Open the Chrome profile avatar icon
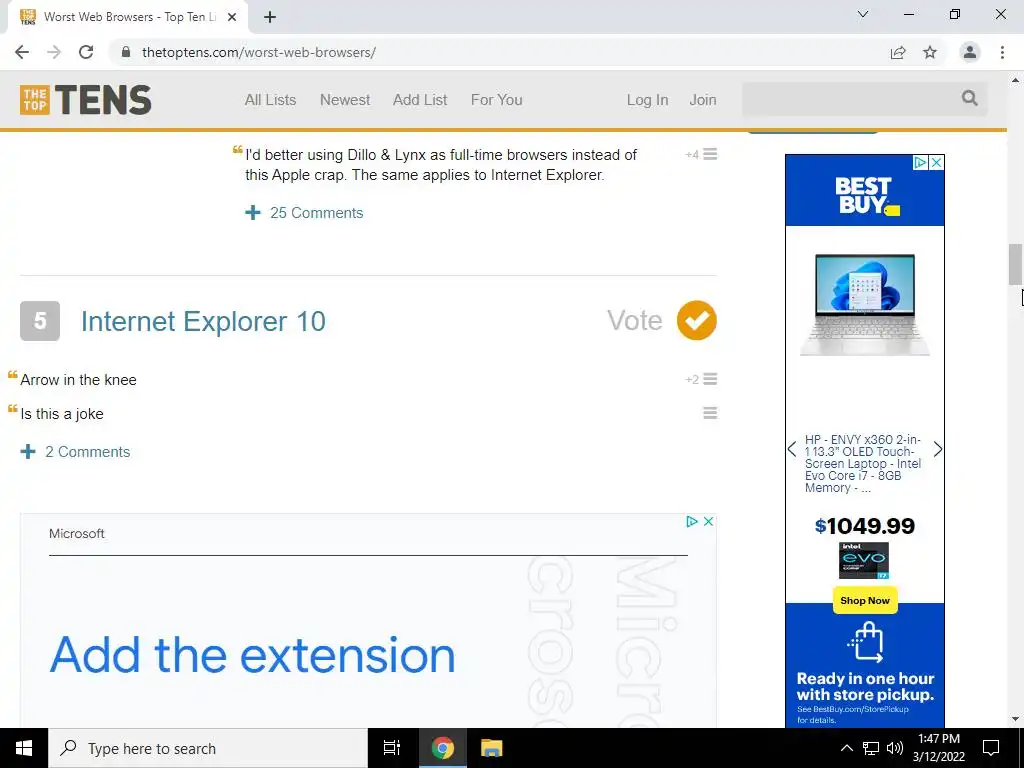The width and height of the screenshot is (1024, 768). click(970, 52)
